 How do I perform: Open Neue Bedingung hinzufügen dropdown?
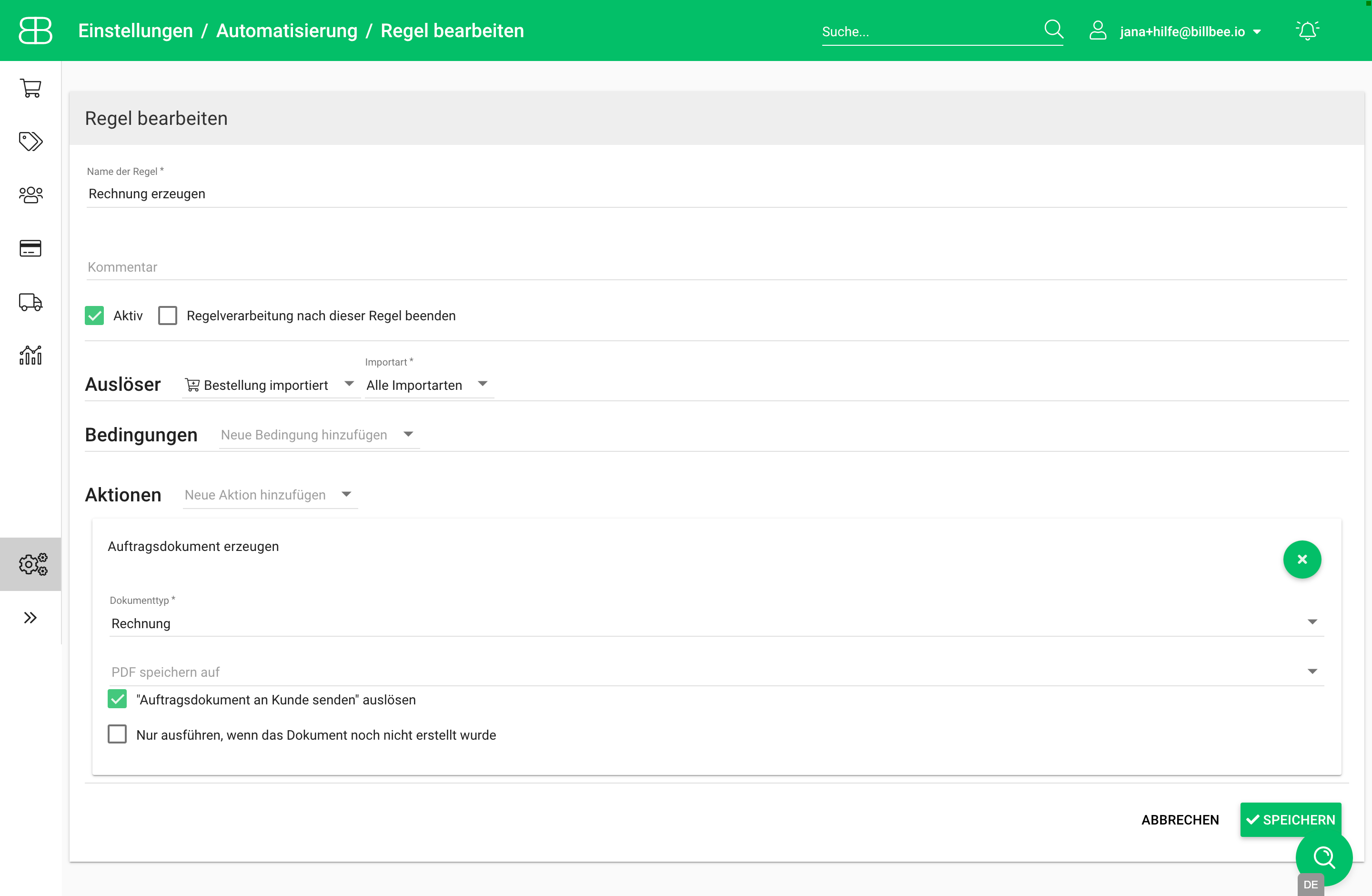point(319,435)
